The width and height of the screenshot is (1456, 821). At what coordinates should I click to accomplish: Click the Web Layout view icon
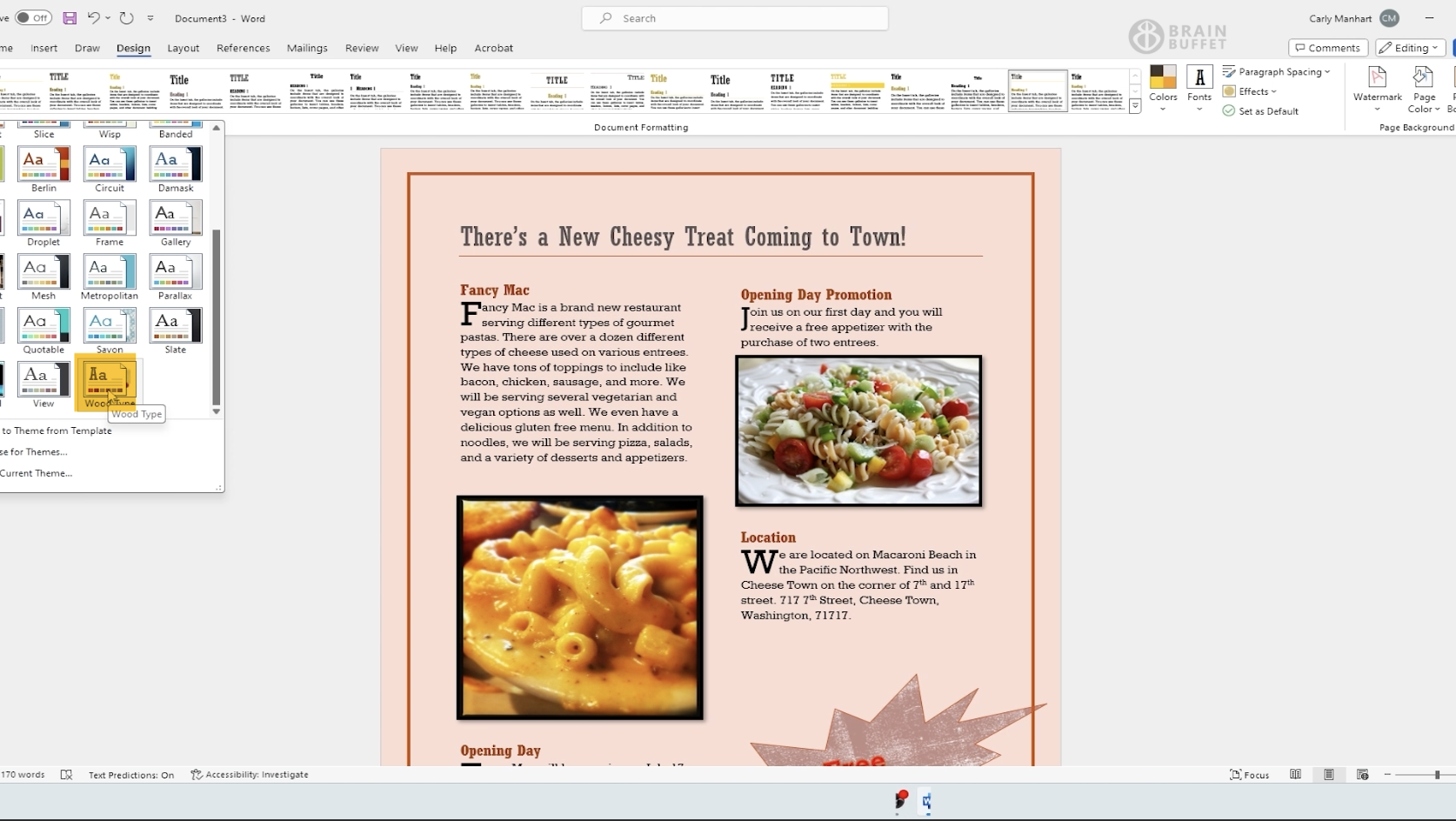pyautogui.click(x=1362, y=775)
